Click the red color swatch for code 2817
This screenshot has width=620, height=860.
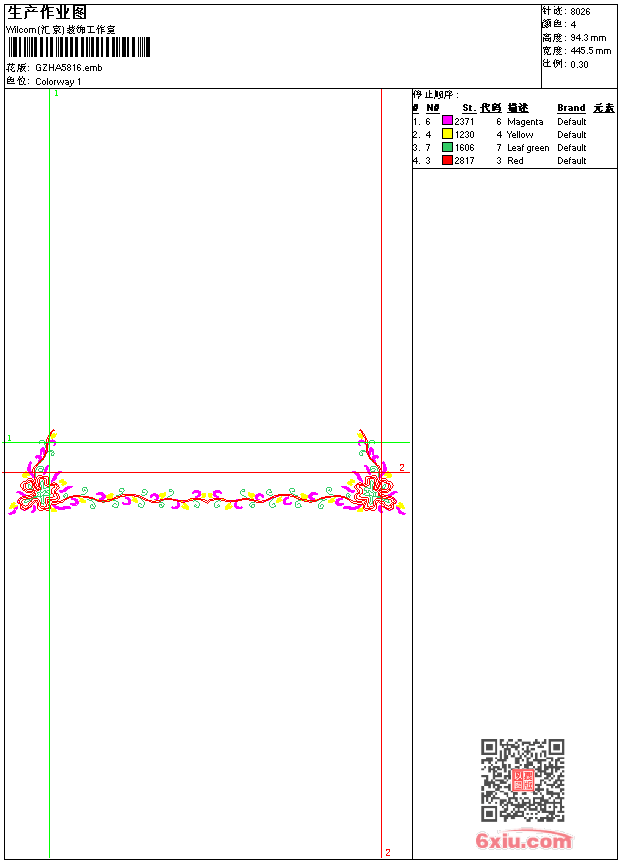coord(447,161)
